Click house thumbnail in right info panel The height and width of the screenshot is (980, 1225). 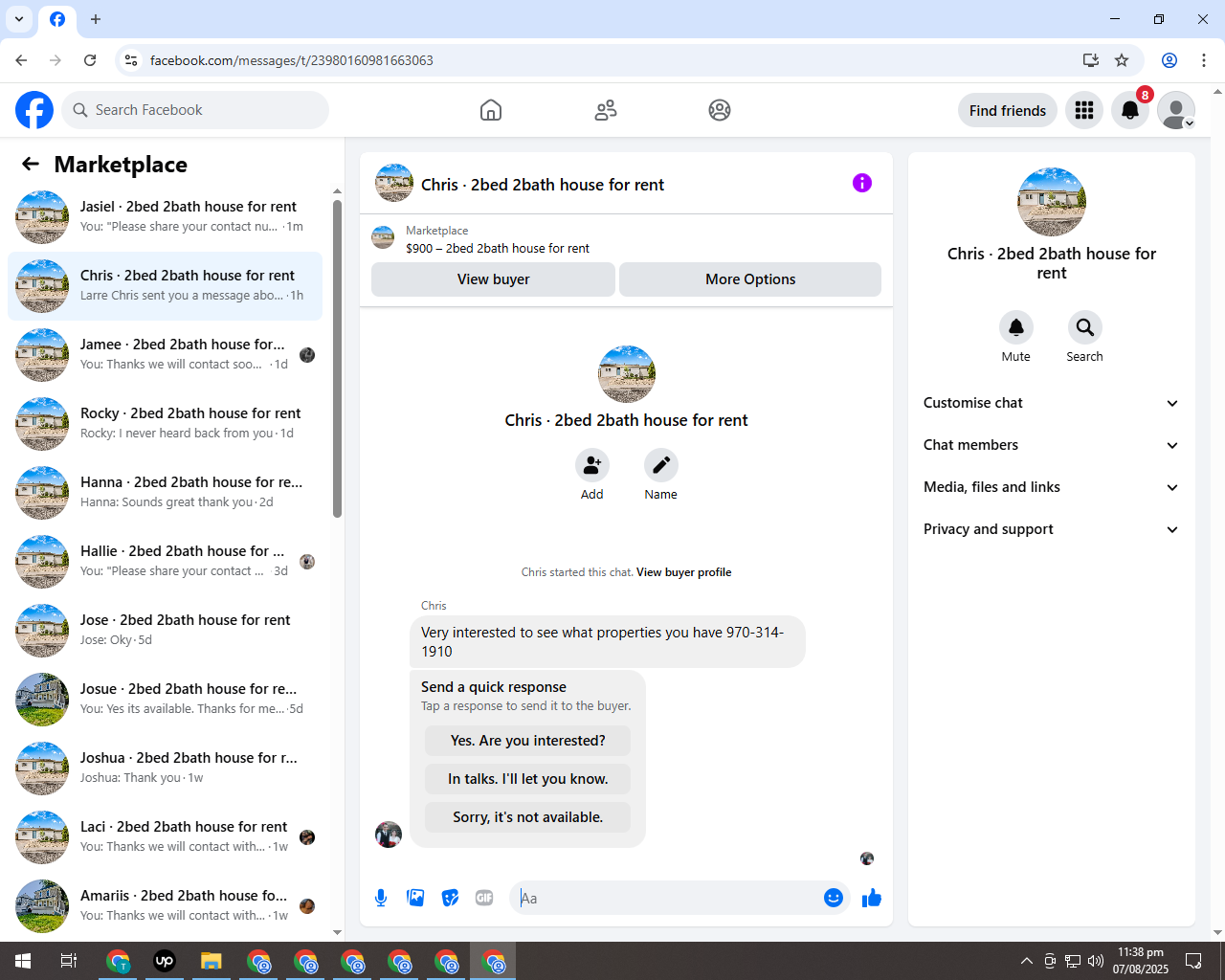(x=1052, y=202)
